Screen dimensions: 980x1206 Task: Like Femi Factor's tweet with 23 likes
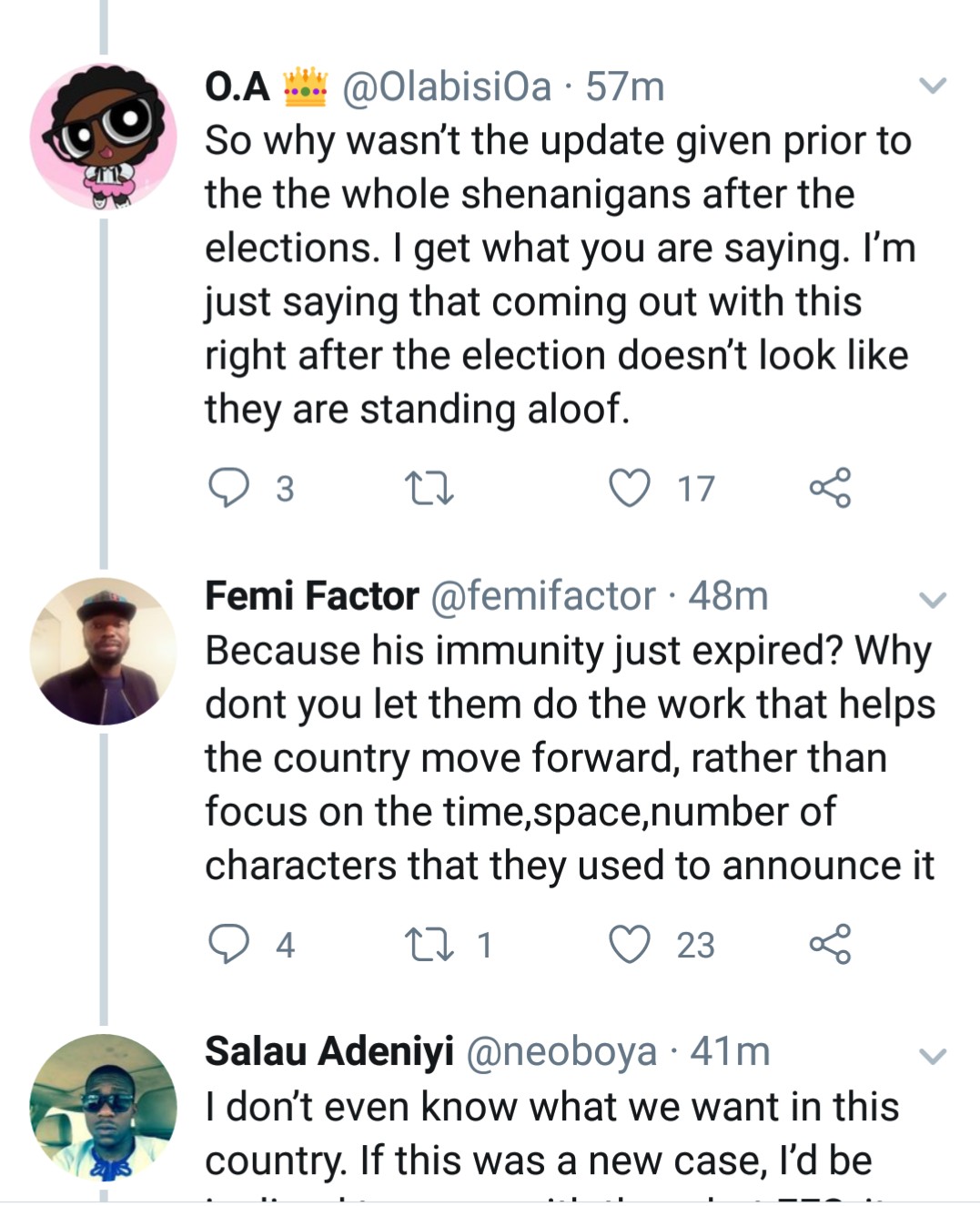click(x=630, y=944)
